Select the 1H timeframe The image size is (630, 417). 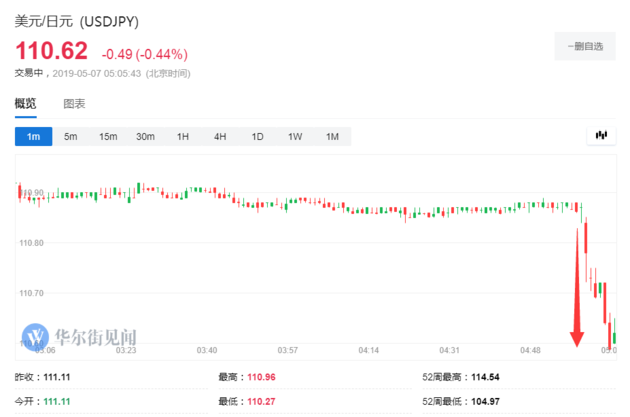(x=183, y=136)
